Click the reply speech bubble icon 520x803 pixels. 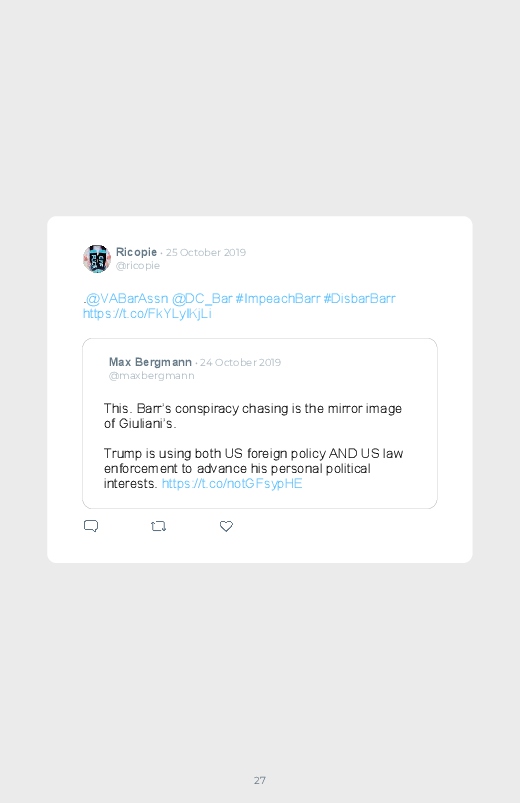coord(91,526)
